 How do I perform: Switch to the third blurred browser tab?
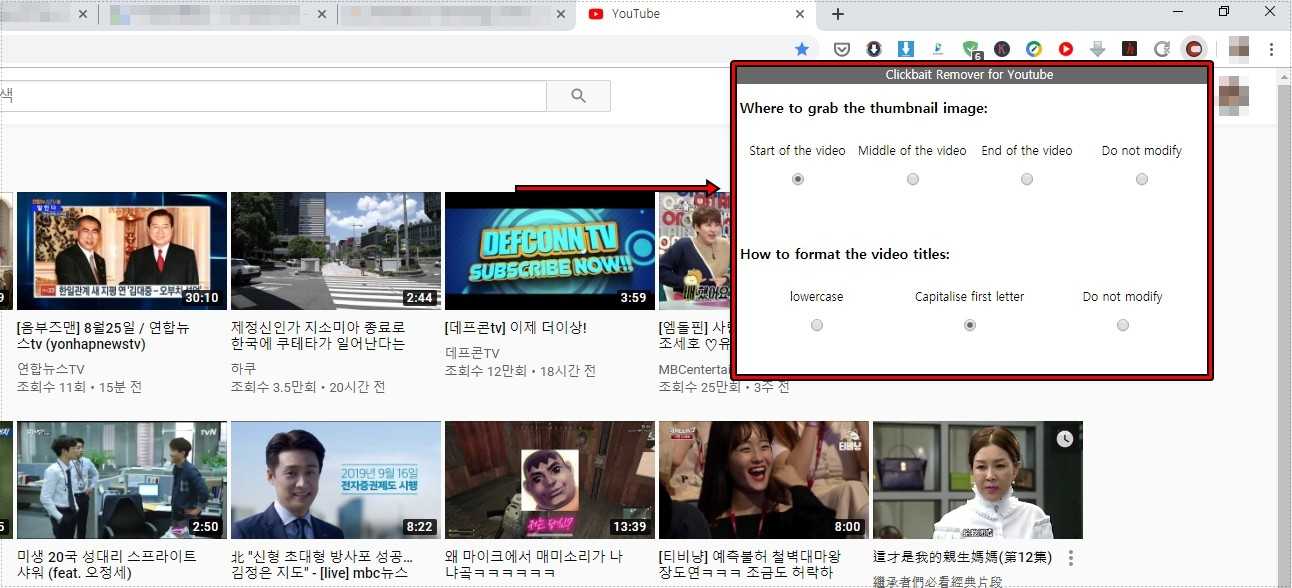pyautogui.click(x=457, y=14)
